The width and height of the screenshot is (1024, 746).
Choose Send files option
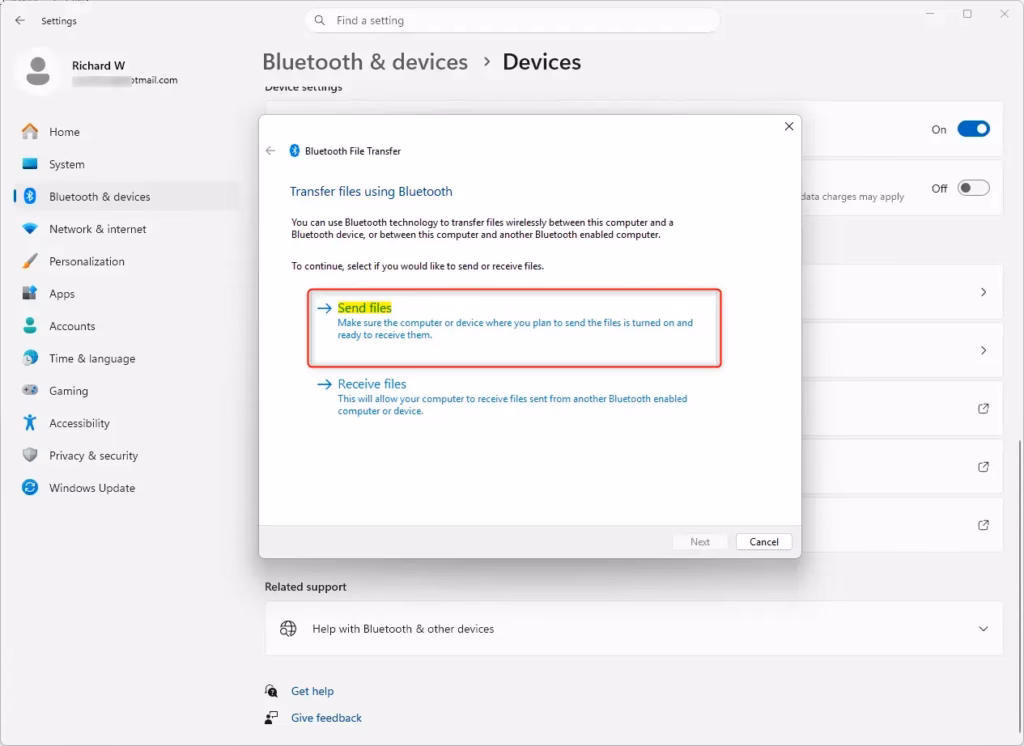click(514, 327)
